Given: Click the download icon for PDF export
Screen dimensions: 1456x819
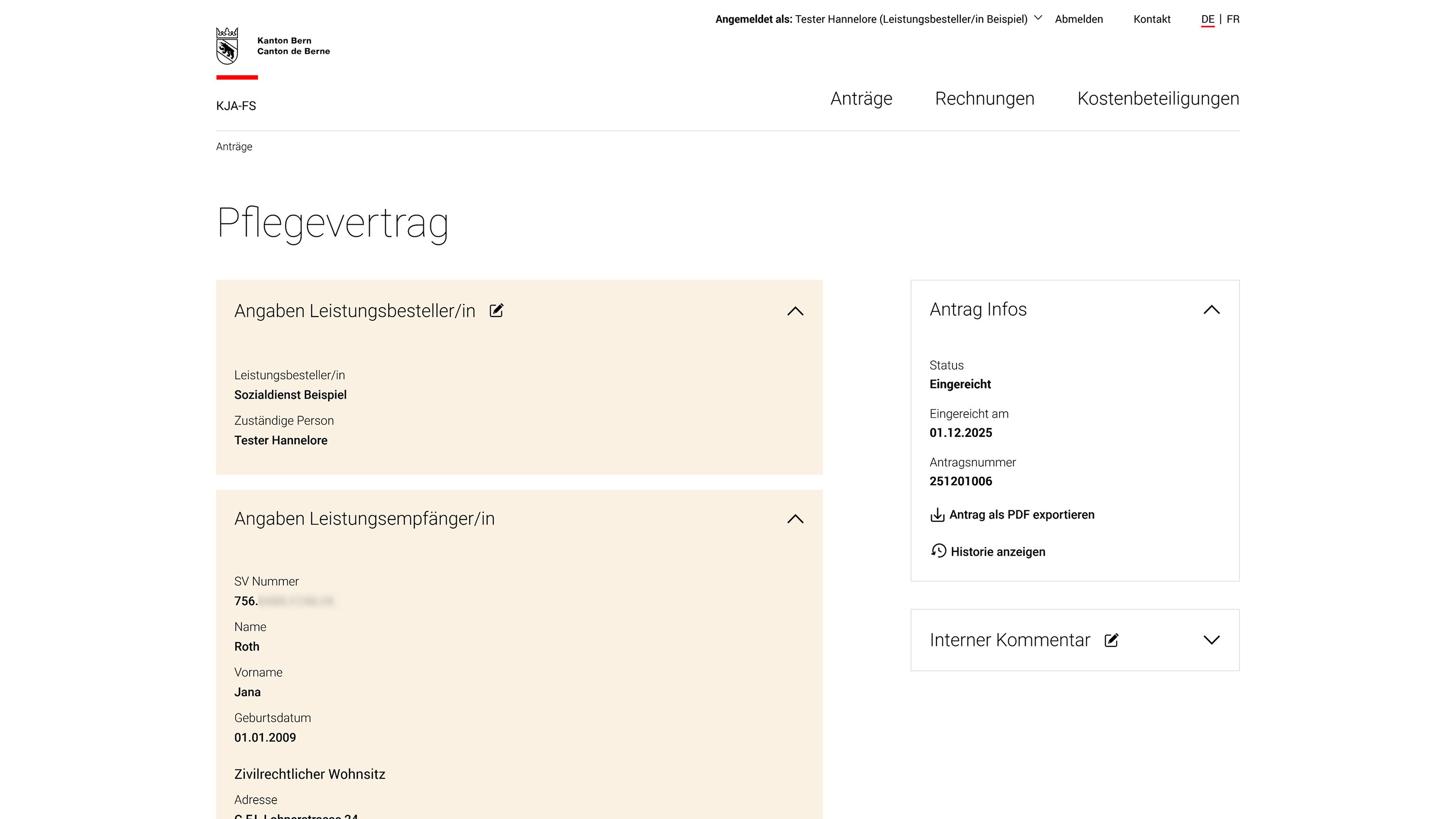Looking at the screenshot, I should pos(937,514).
